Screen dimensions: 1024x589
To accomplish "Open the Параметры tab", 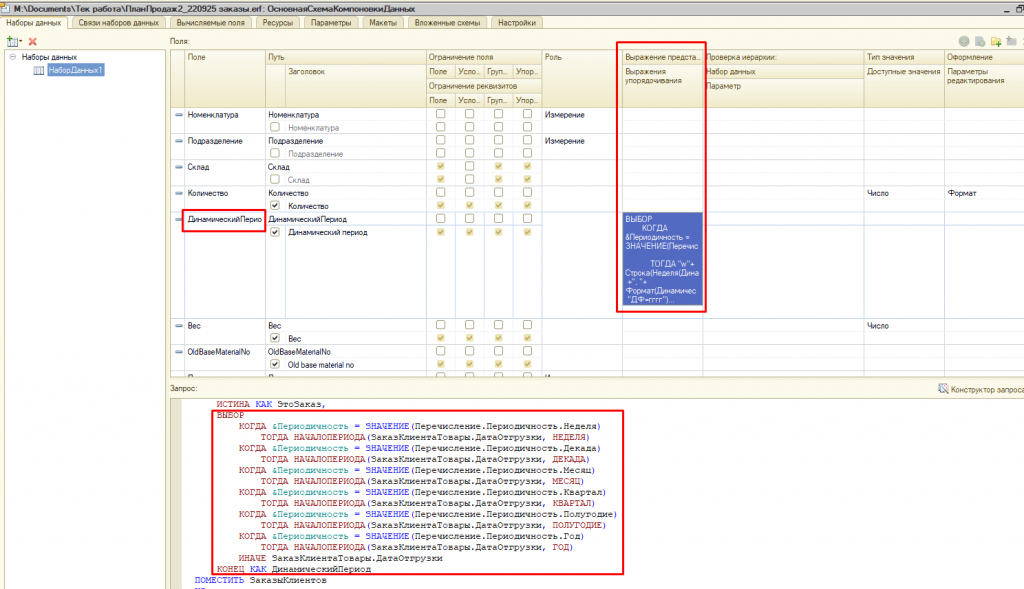I will (x=330, y=22).
